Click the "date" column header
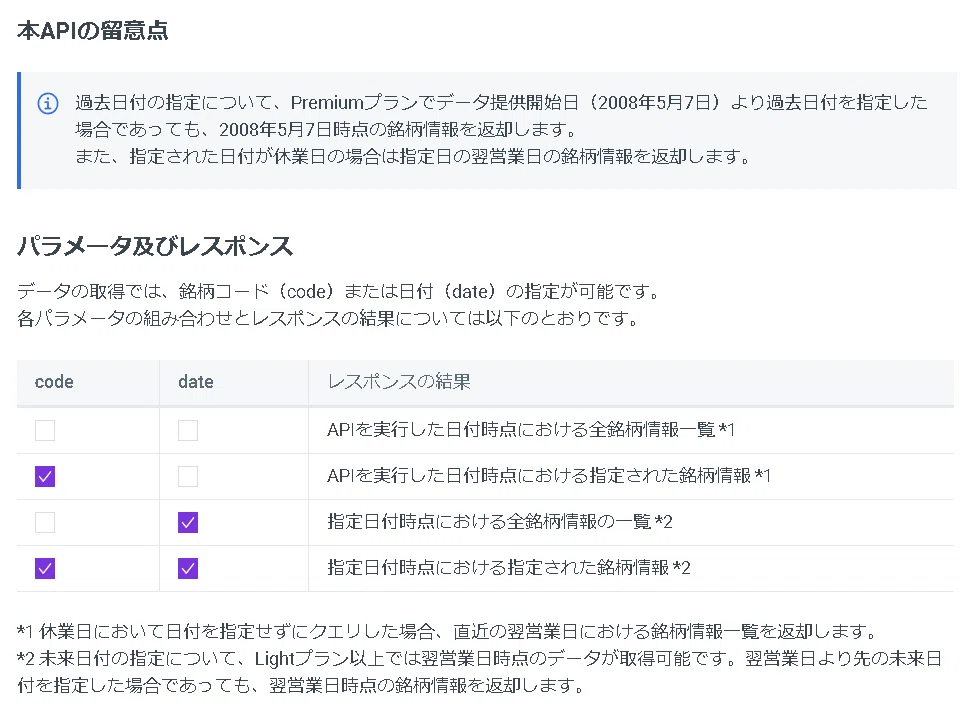The image size is (964, 711). coord(196,382)
